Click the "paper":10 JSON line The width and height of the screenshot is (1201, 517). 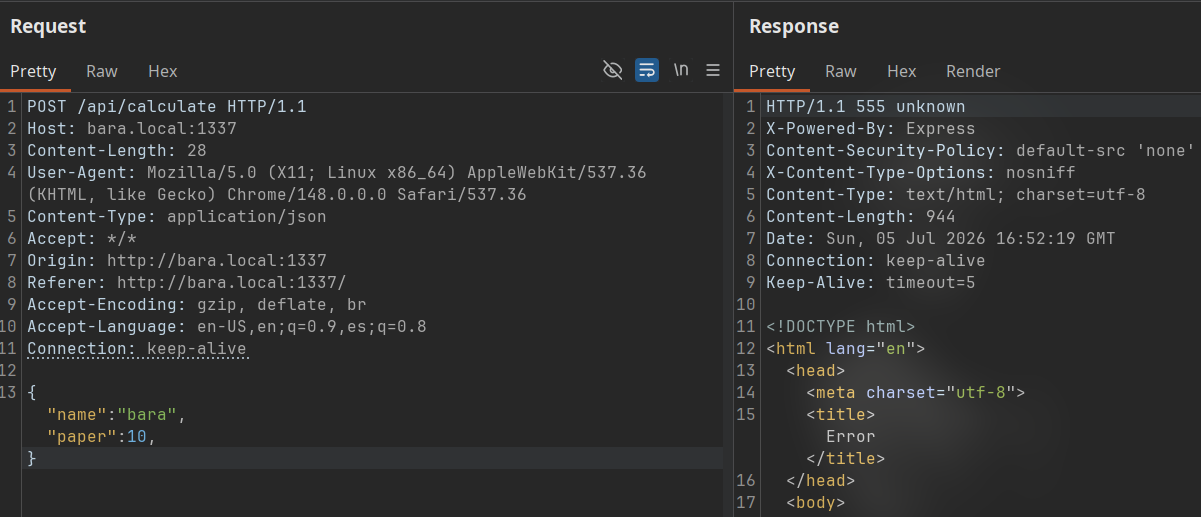pyautogui.click(x=101, y=436)
